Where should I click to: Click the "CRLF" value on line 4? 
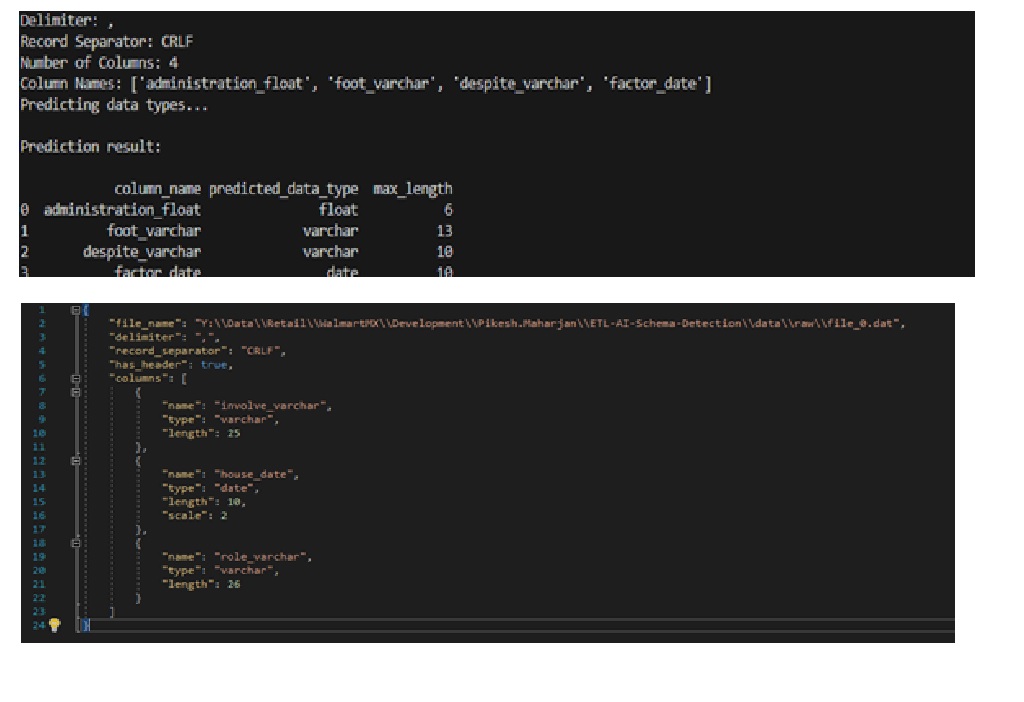point(261,351)
